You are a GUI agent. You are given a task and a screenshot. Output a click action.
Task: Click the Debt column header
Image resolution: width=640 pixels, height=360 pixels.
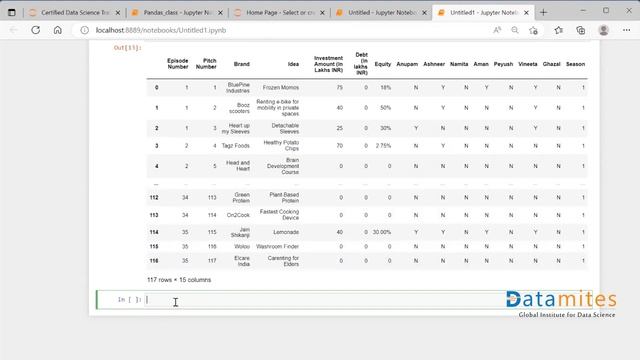[x=361, y=64]
